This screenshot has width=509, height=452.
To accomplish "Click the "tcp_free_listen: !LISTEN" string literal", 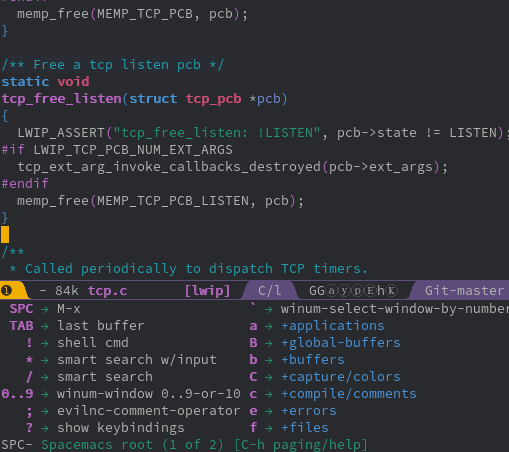I will coord(217,133).
